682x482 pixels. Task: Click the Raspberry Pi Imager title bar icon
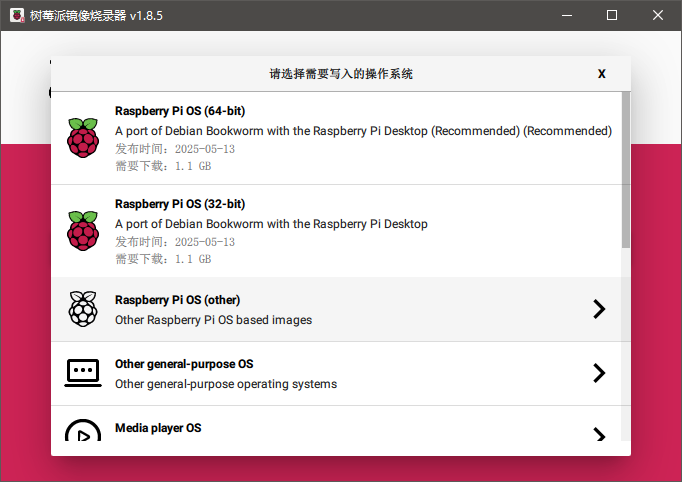coord(17,16)
